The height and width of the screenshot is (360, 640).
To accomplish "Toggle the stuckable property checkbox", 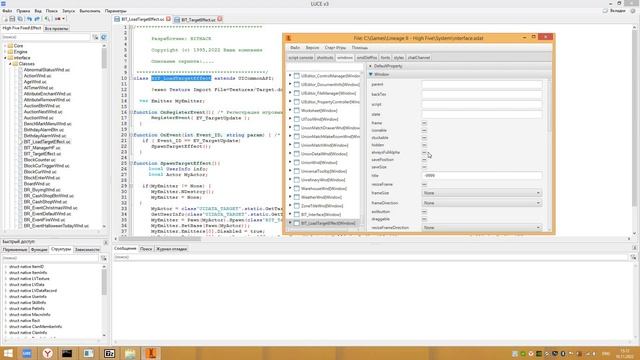I will click(424, 138).
